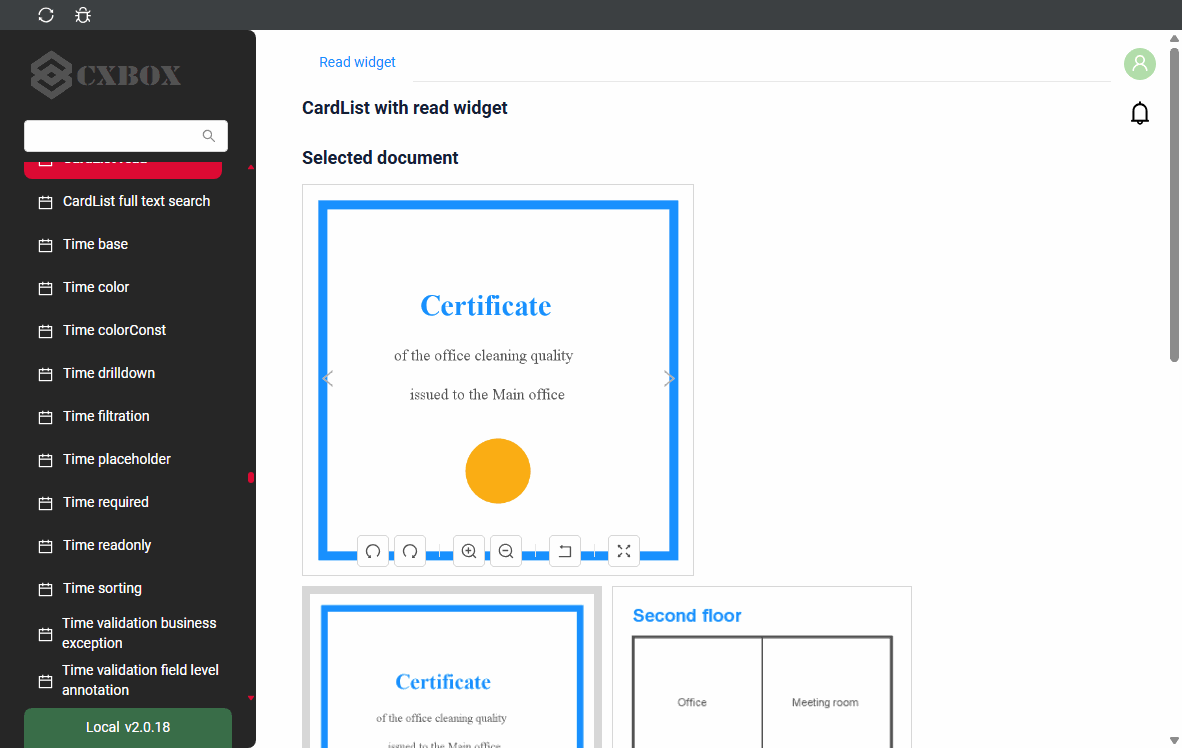The image size is (1182, 748).
Task: Show the next document with the right arrow
Action: tap(669, 379)
